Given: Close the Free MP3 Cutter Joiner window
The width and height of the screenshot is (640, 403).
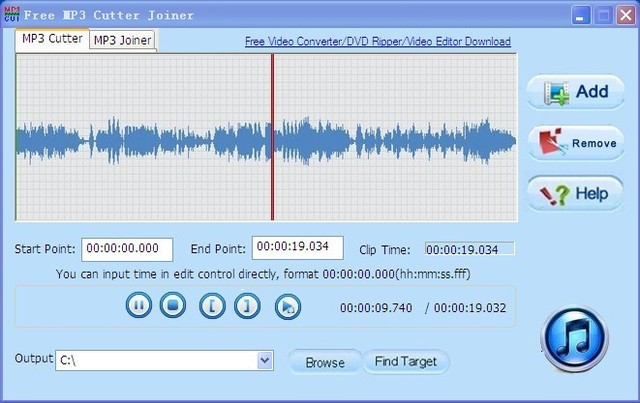Looking at the screenshot, I should pyautogui.click(x=626, y=16).
